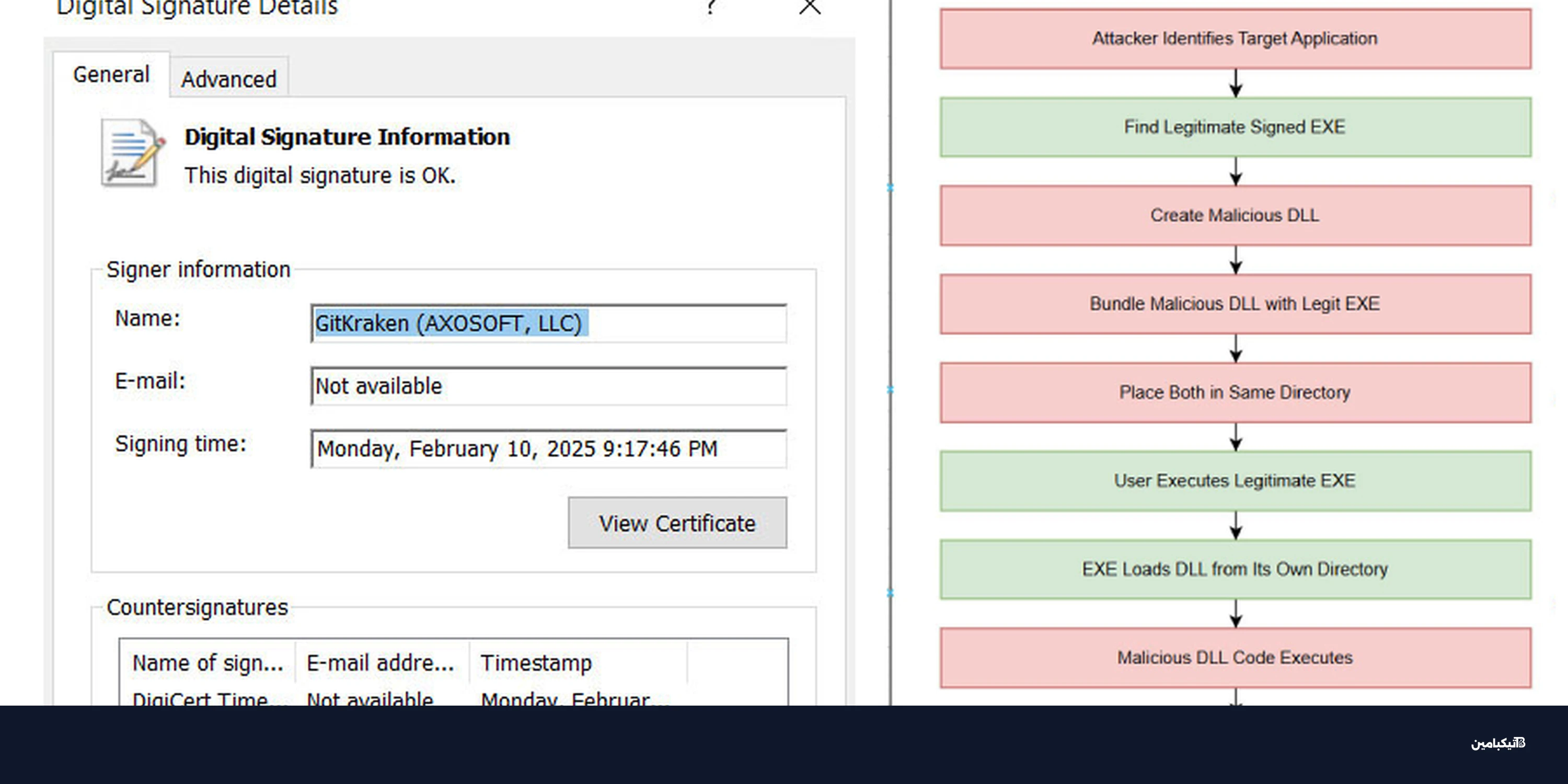Click the User Executes Legitimate EXE box
The height and width of the screenshot is (784, 1568).
point(1235,481)
